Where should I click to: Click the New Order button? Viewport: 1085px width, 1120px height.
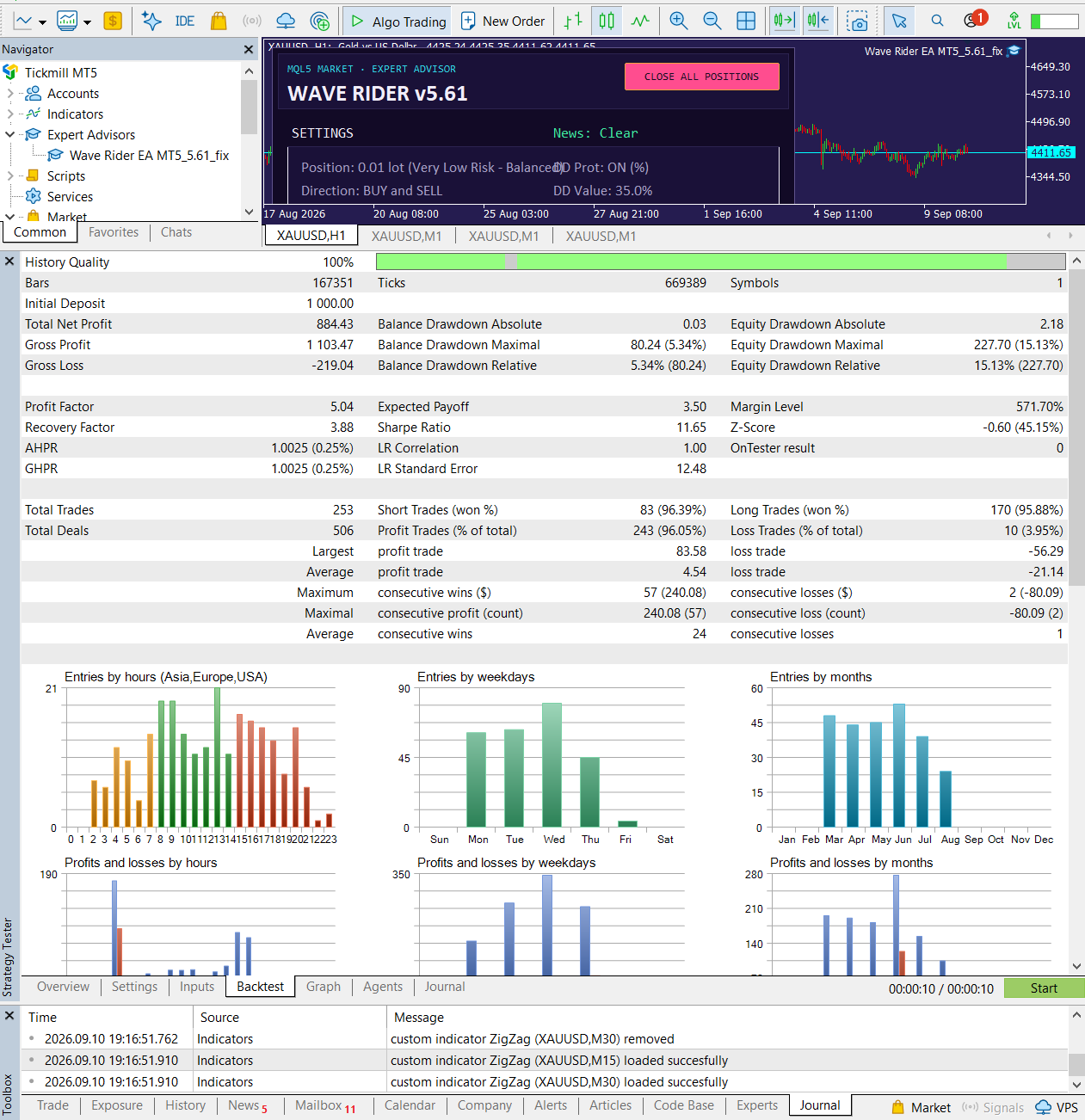click(503, 21)
